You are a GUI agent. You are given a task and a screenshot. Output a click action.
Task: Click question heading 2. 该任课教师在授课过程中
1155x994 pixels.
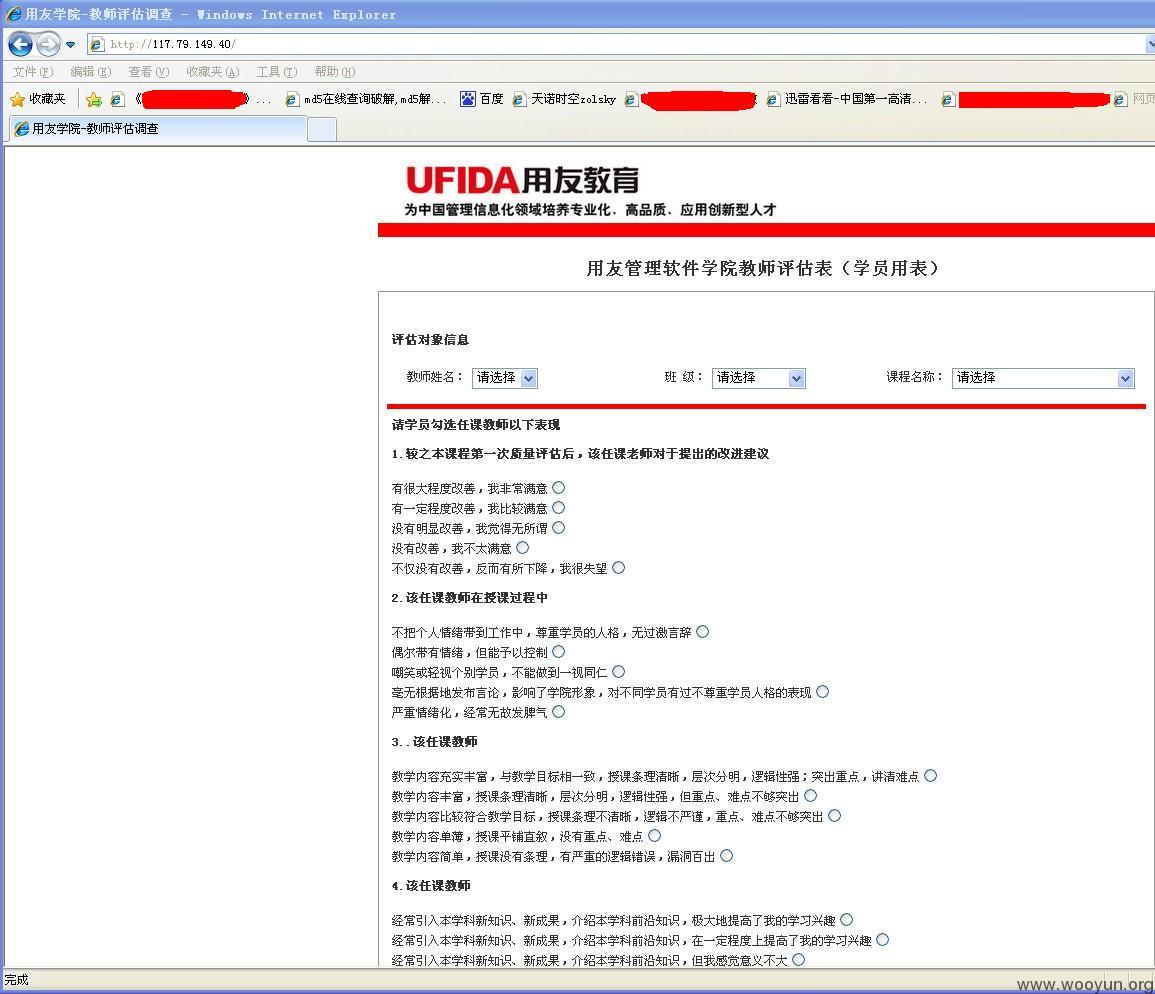(469, 598)
